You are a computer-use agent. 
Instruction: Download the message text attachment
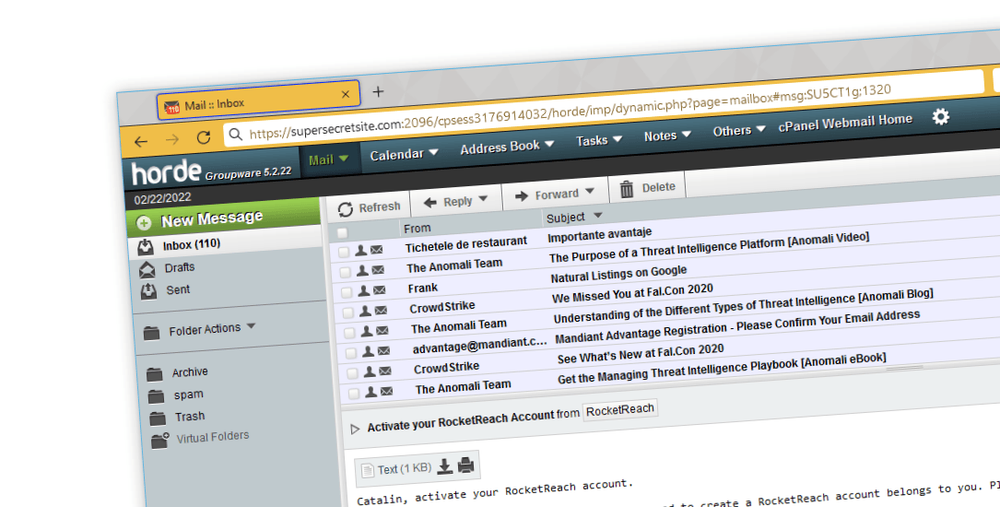(x=445, y=465)
